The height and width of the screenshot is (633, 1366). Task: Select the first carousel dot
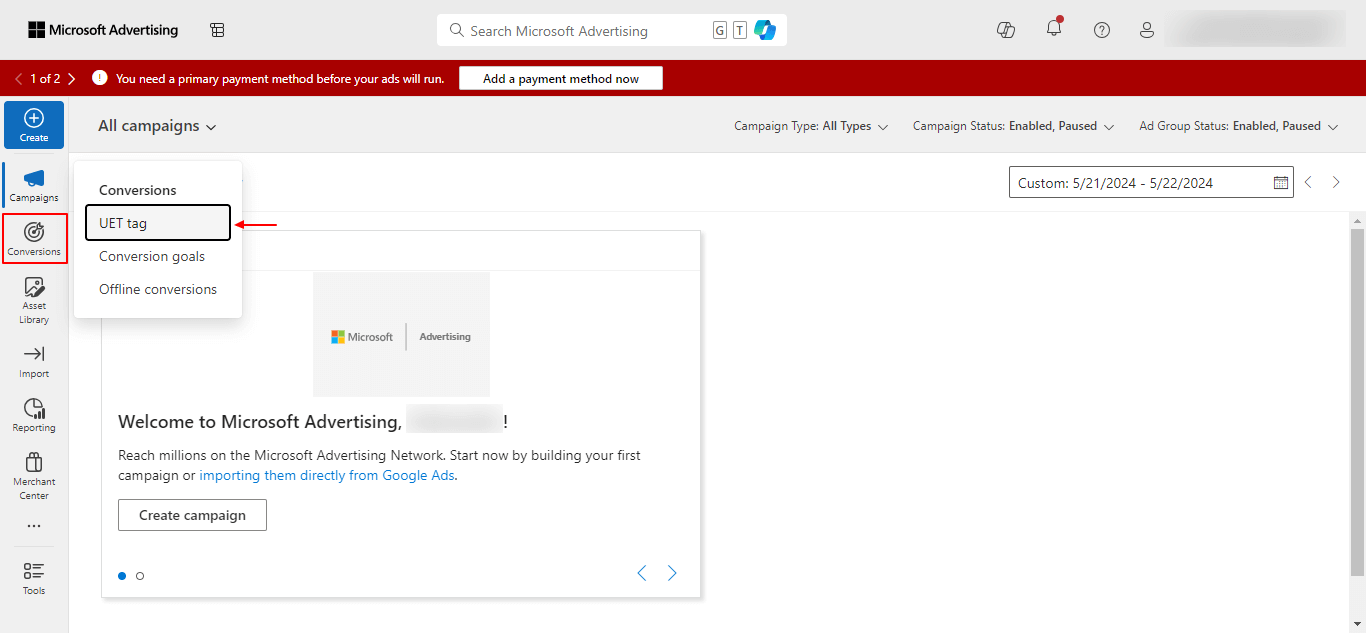coord(122,575)
